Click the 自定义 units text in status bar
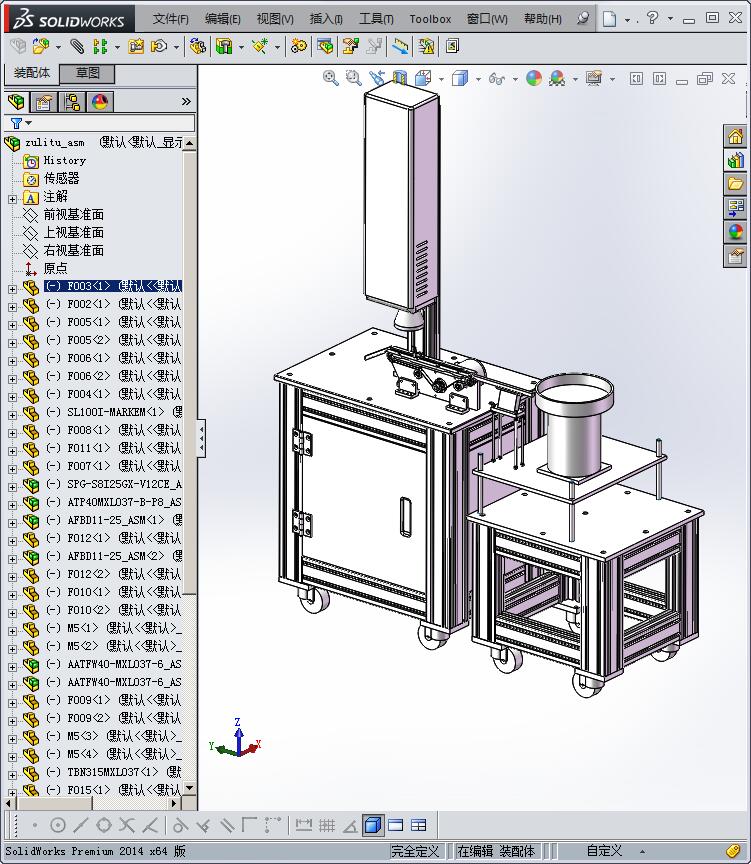 604,851
